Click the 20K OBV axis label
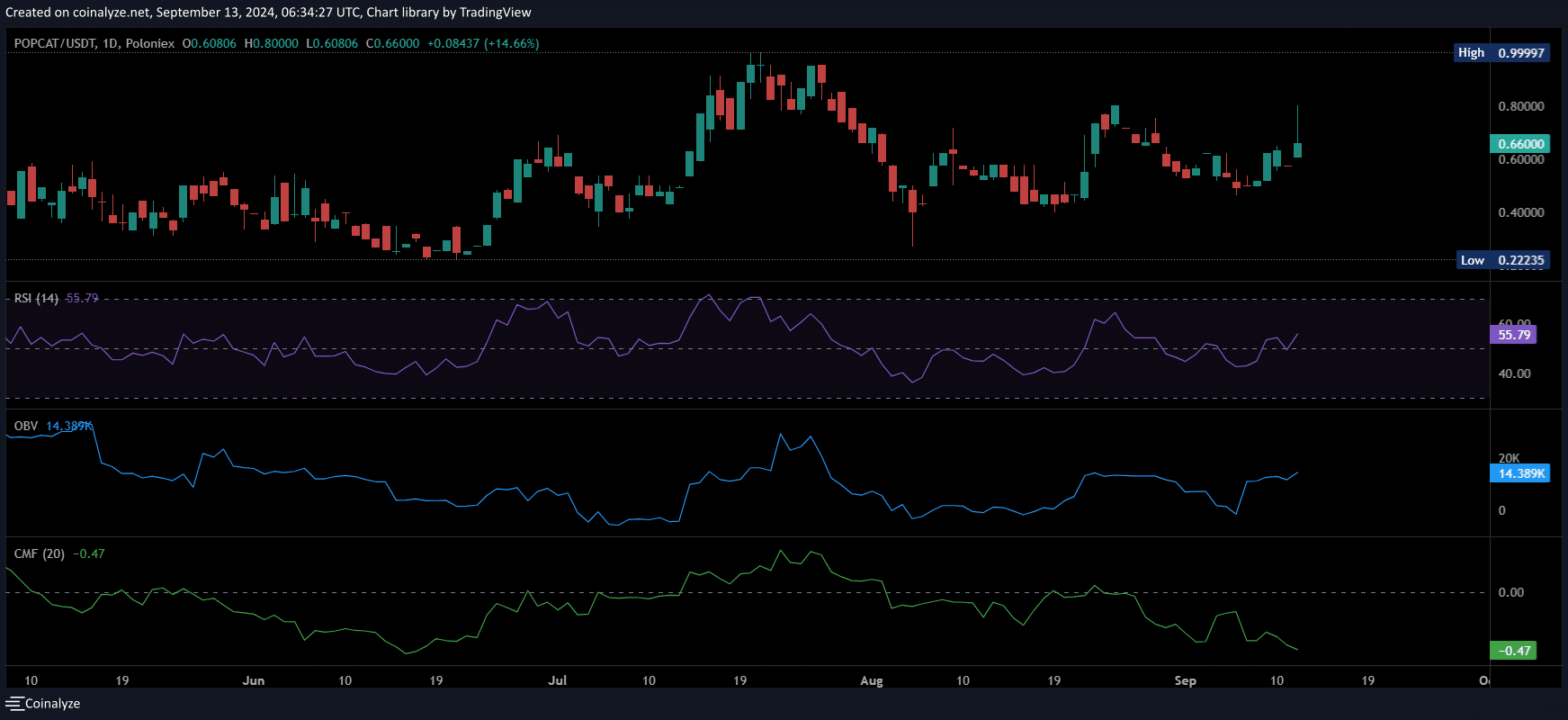This screenshot has width=1568, height=720. [x=1509, y=458]
